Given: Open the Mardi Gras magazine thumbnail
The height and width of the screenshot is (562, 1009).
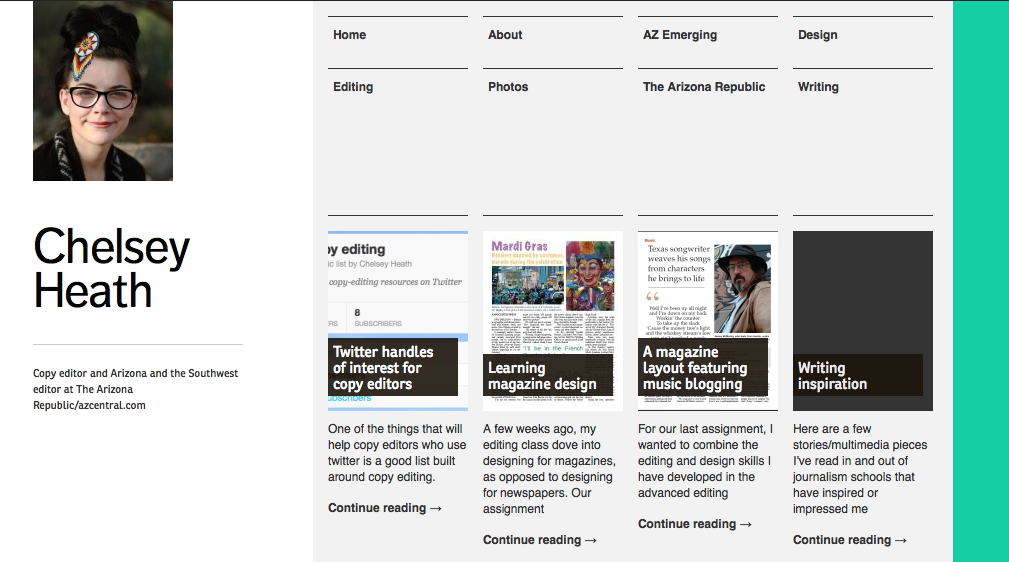Looking at the screenshot, I should click(552, 290).
